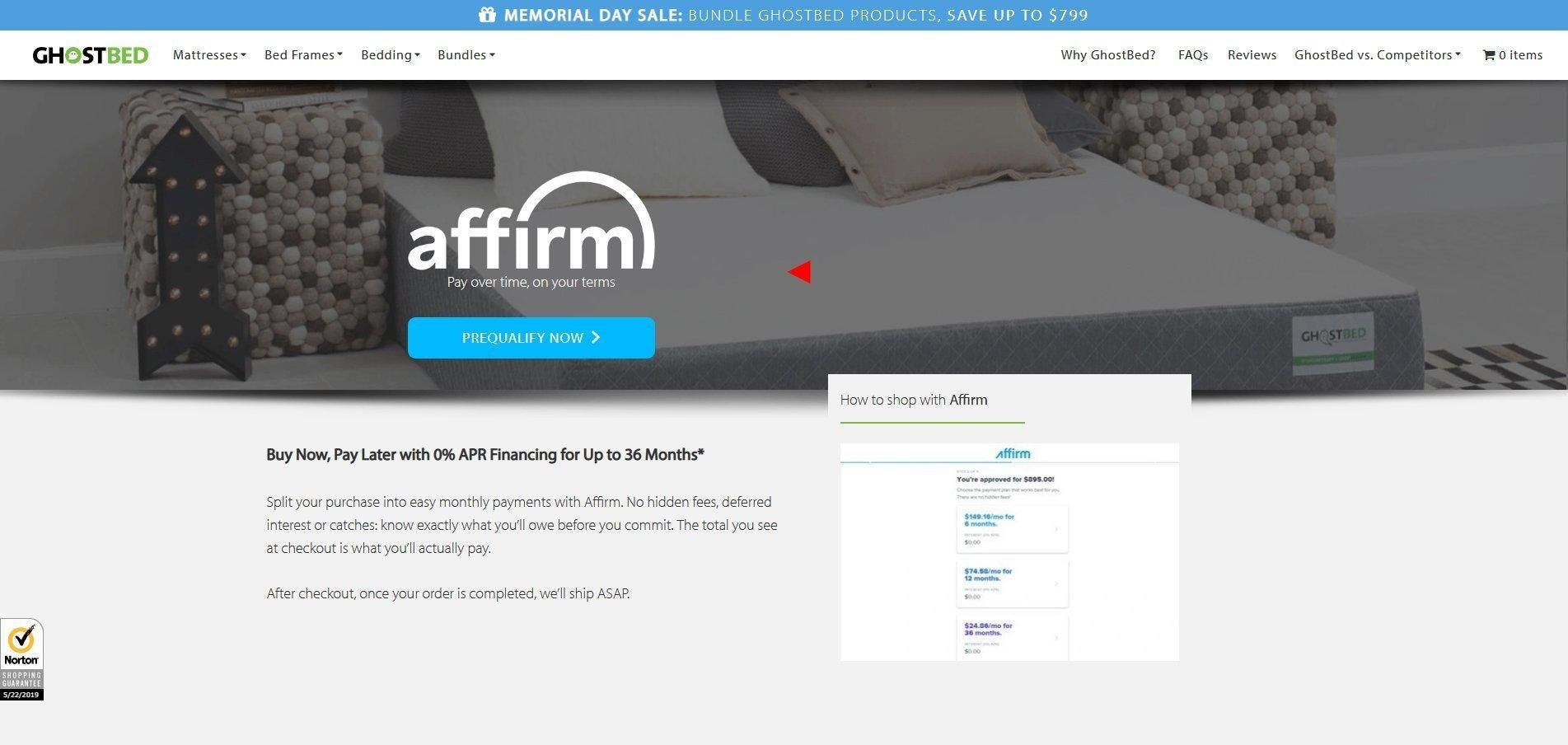The width and height of the screenshot is (1568, 745).
Task: Open the Bundles dropdown
Action: tap(466, 55)
